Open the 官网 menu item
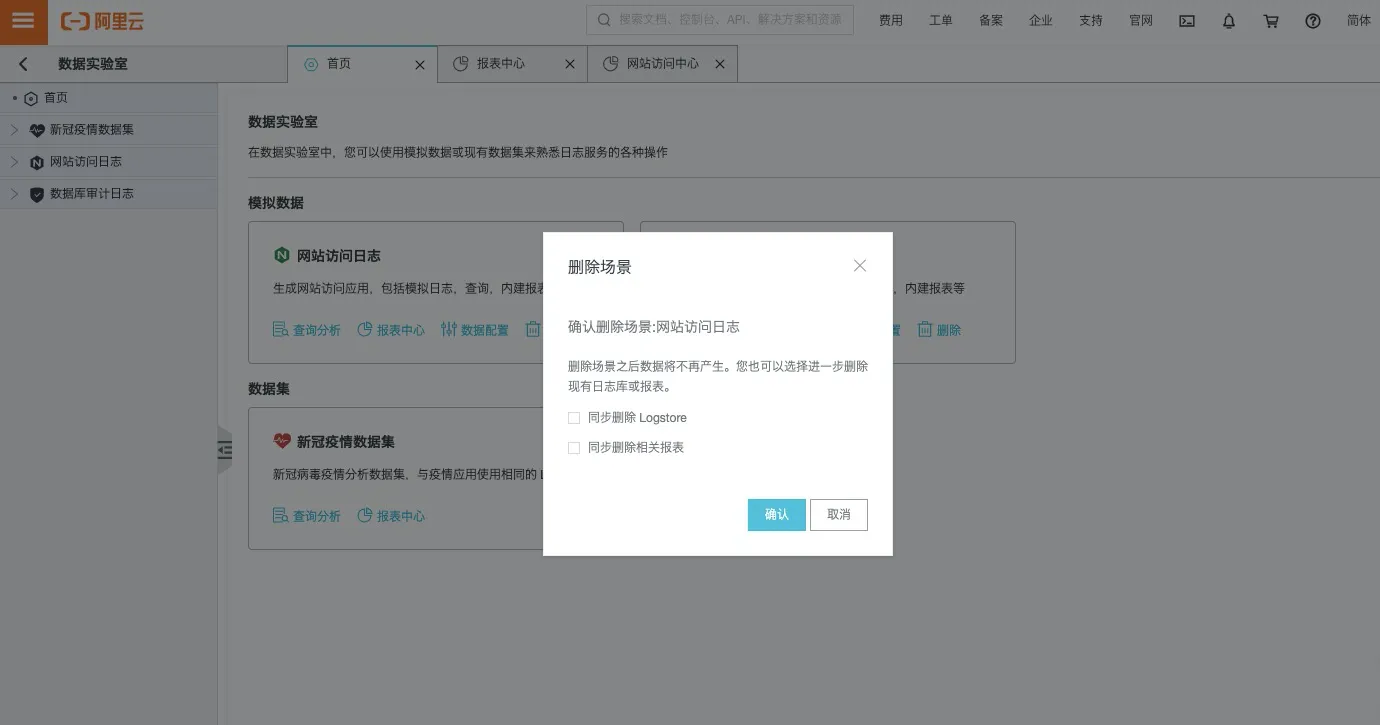 click(x=1141, y=21)
